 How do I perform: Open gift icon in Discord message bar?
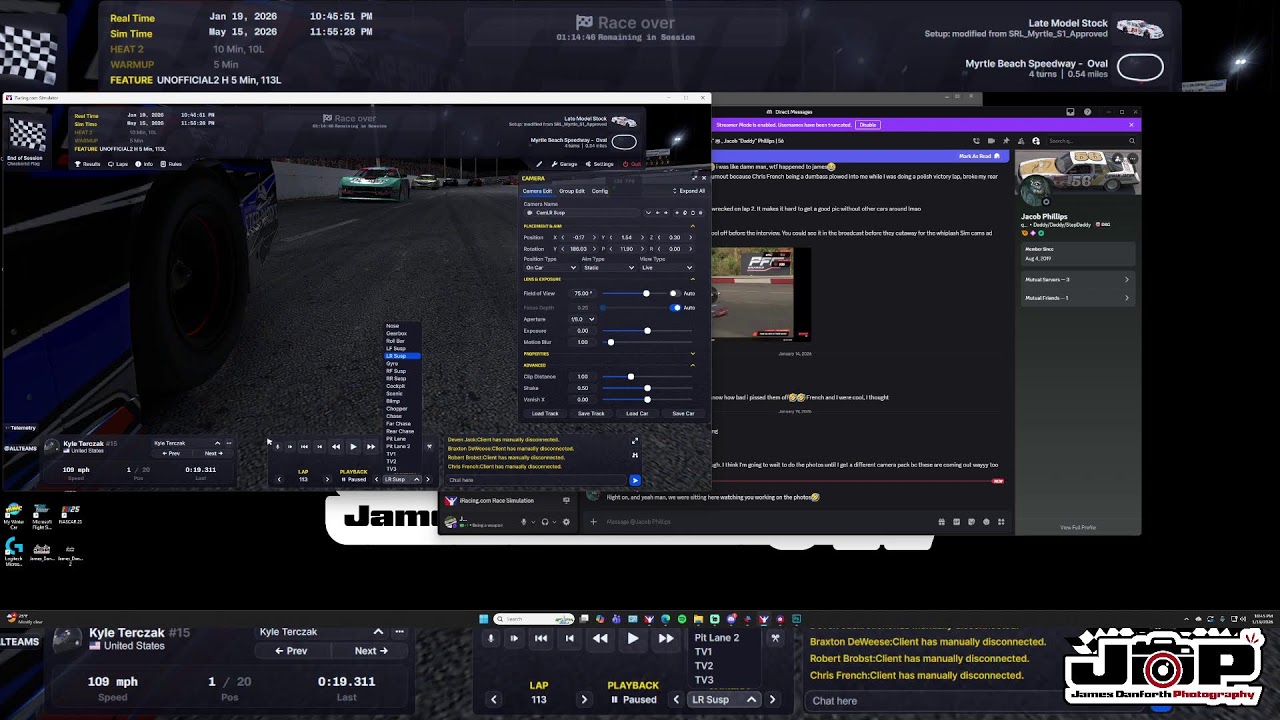(x=941, y=522)
